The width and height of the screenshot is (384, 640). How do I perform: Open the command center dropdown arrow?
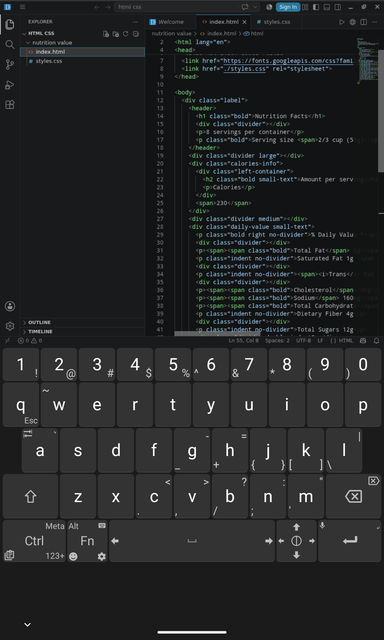pyautogui.click(x=255, y=7)
